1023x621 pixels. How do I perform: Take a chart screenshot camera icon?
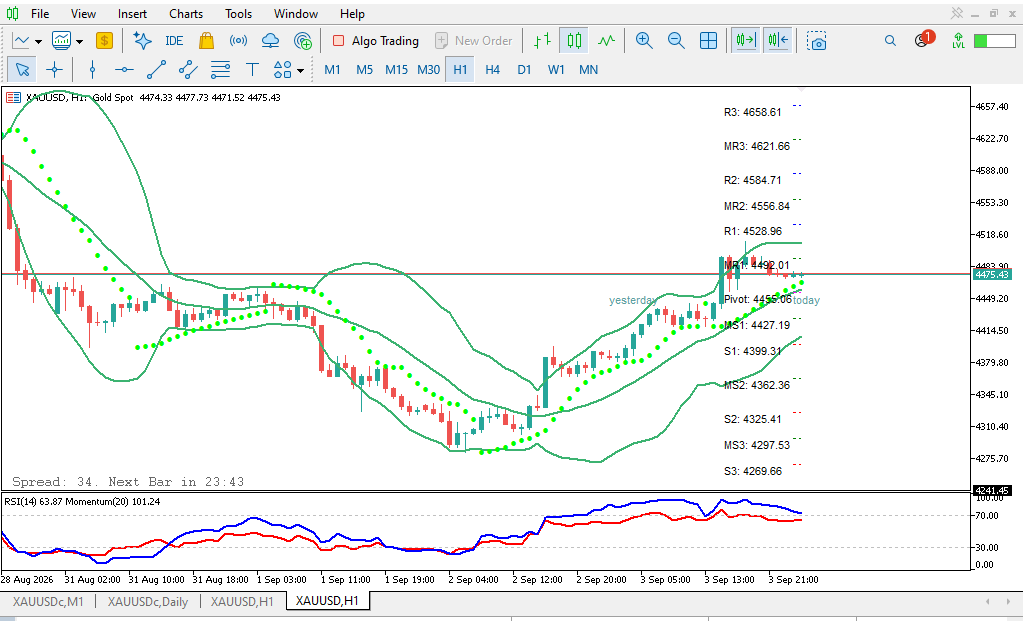(x=816, y=40)
